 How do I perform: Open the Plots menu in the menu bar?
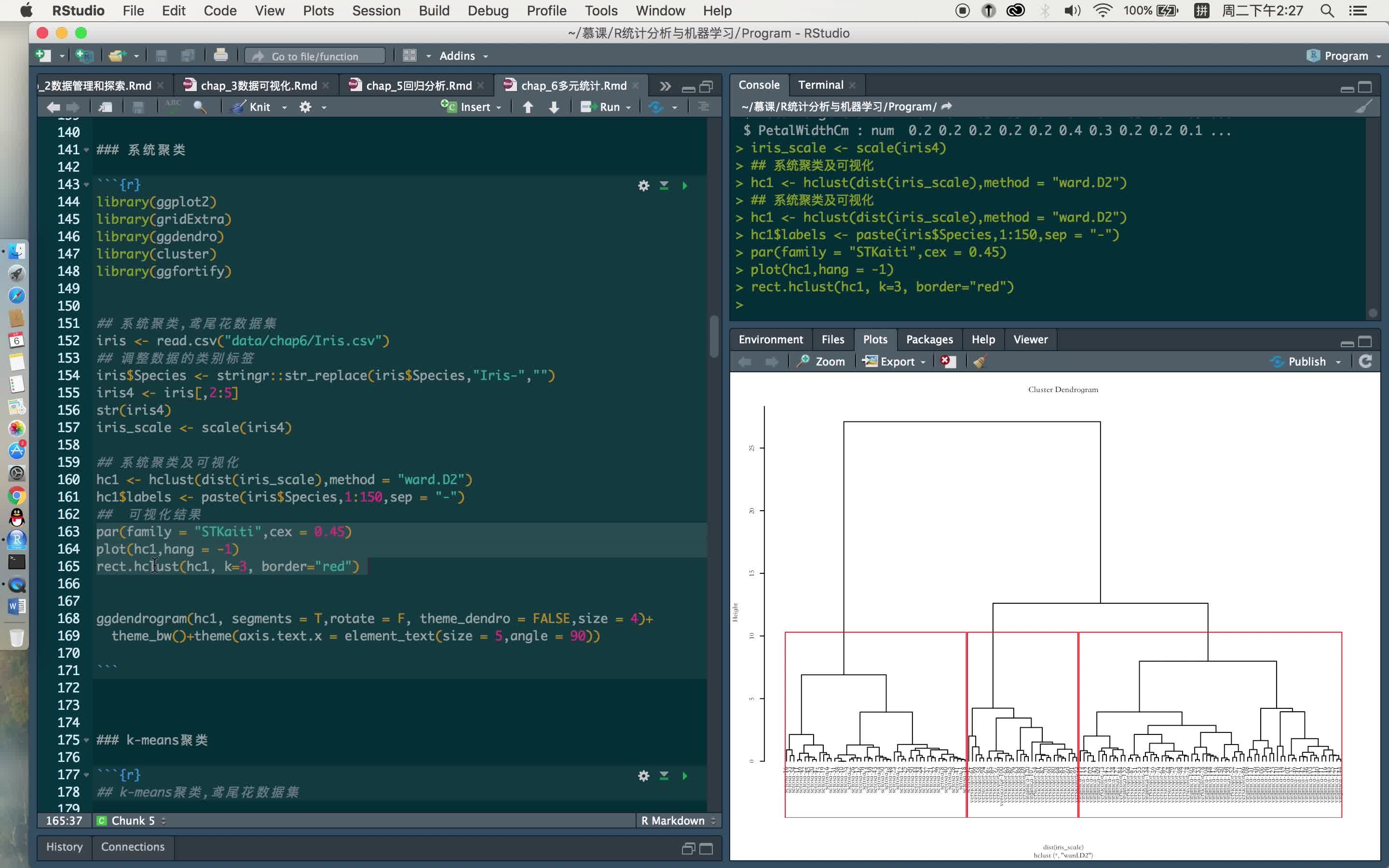click(x=318, y=10)
